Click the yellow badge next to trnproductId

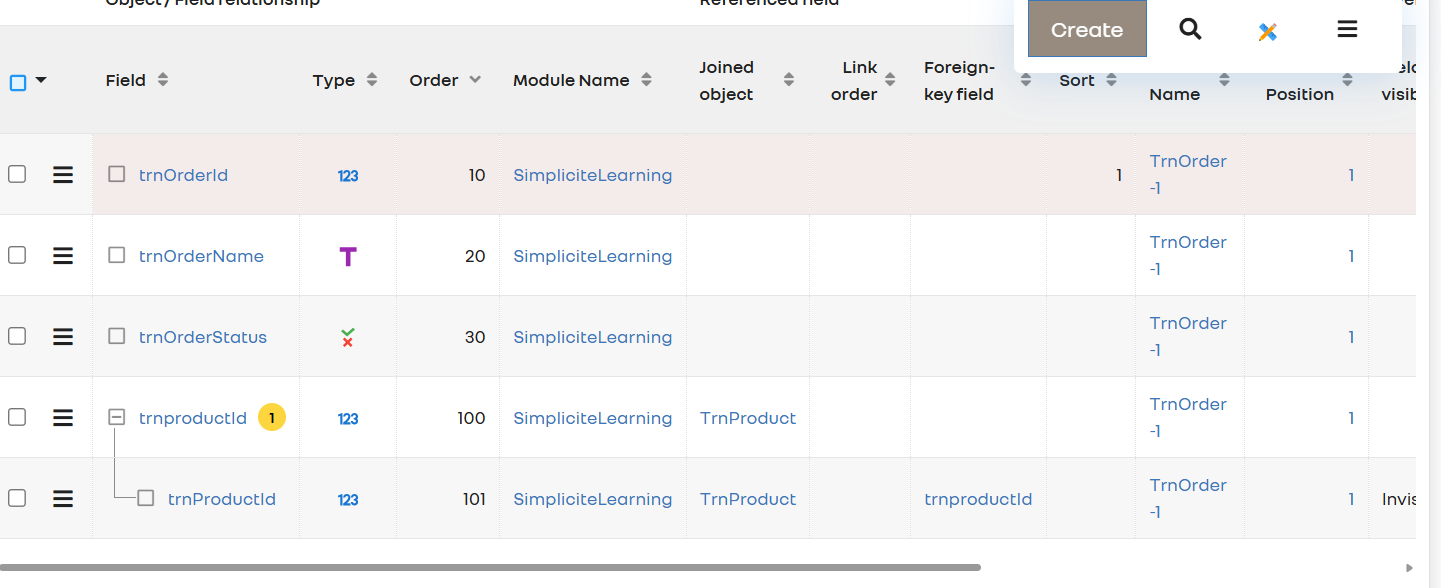pyautogui.click(x=272, y=417)
